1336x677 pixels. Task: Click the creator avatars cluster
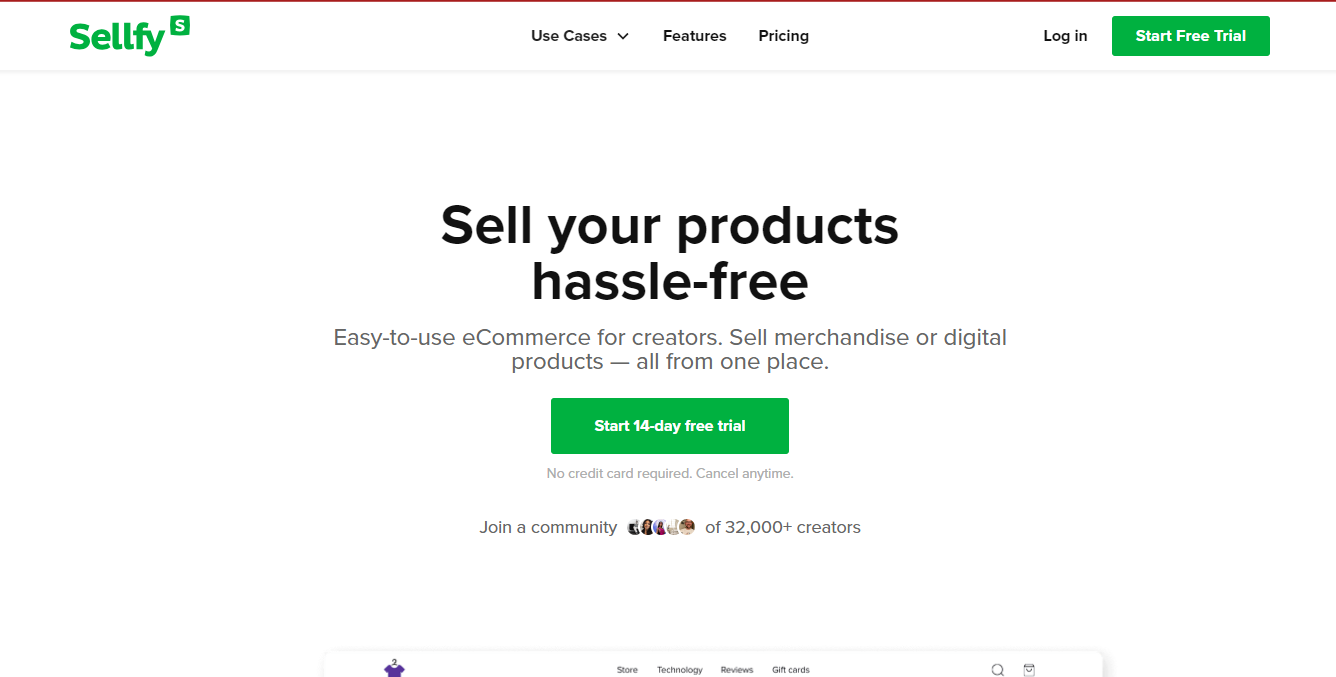tap(661, 527)
